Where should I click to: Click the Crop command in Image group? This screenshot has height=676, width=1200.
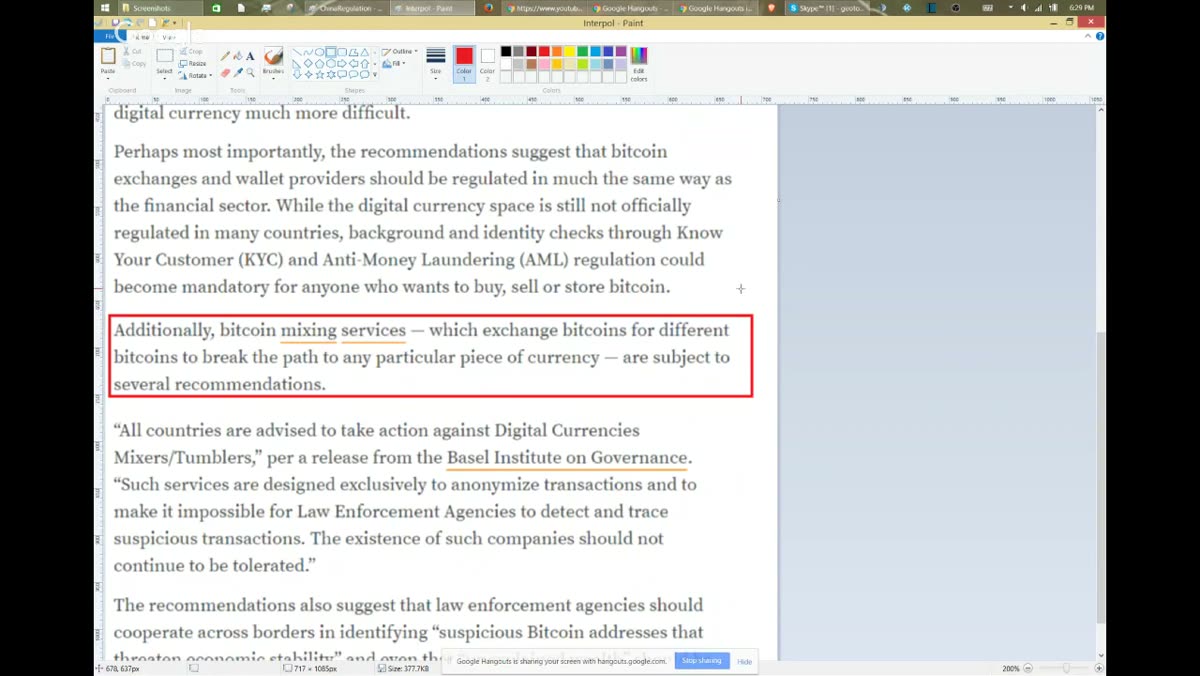(190, 51)
